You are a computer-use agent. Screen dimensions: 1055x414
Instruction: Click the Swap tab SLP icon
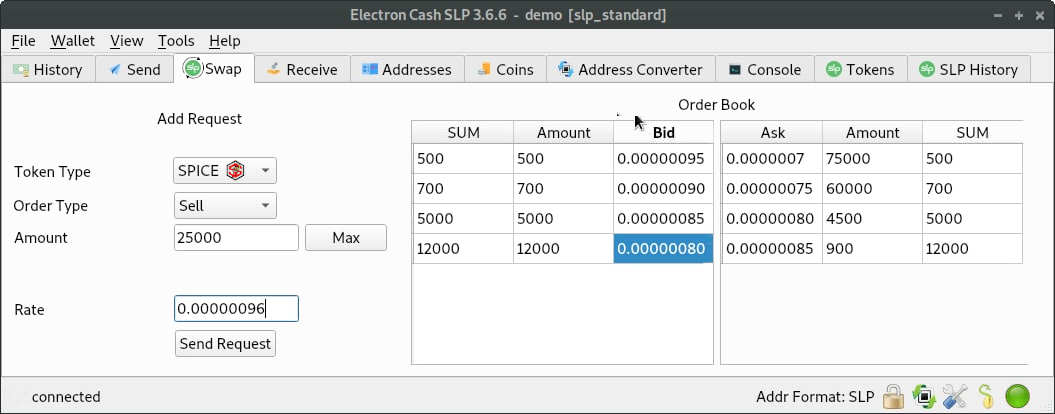pyautogui.click(x=194, y=68)
